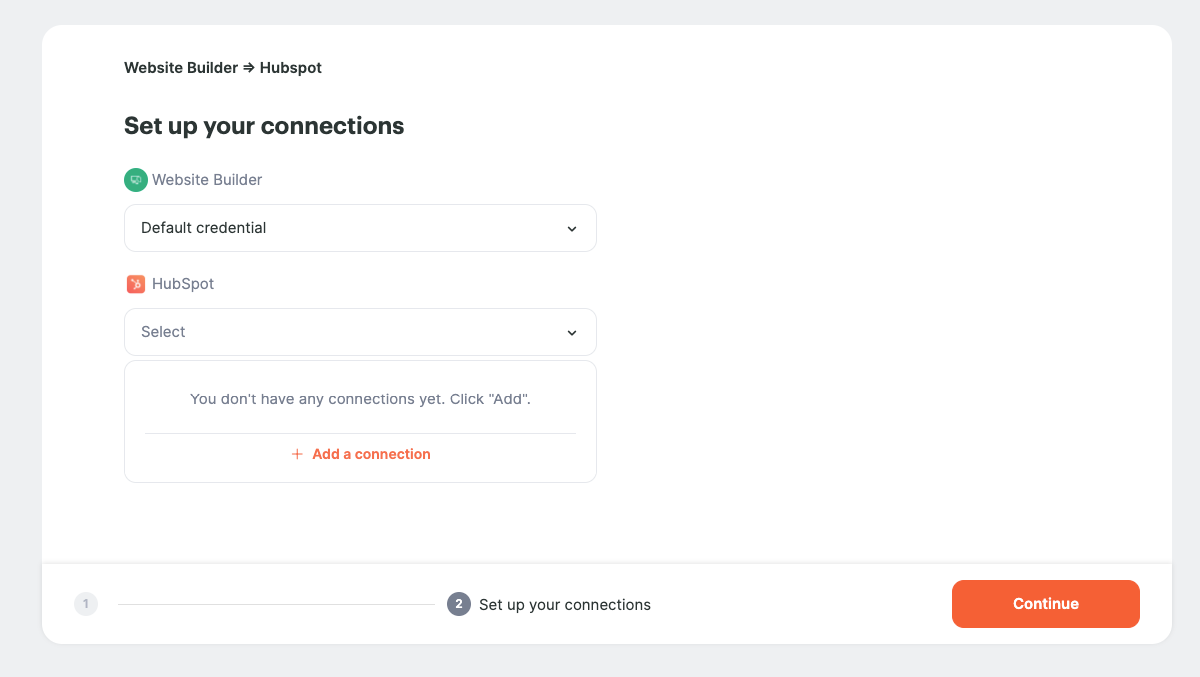
Task: Select the step 2 number badge
Action: [459, 604]
